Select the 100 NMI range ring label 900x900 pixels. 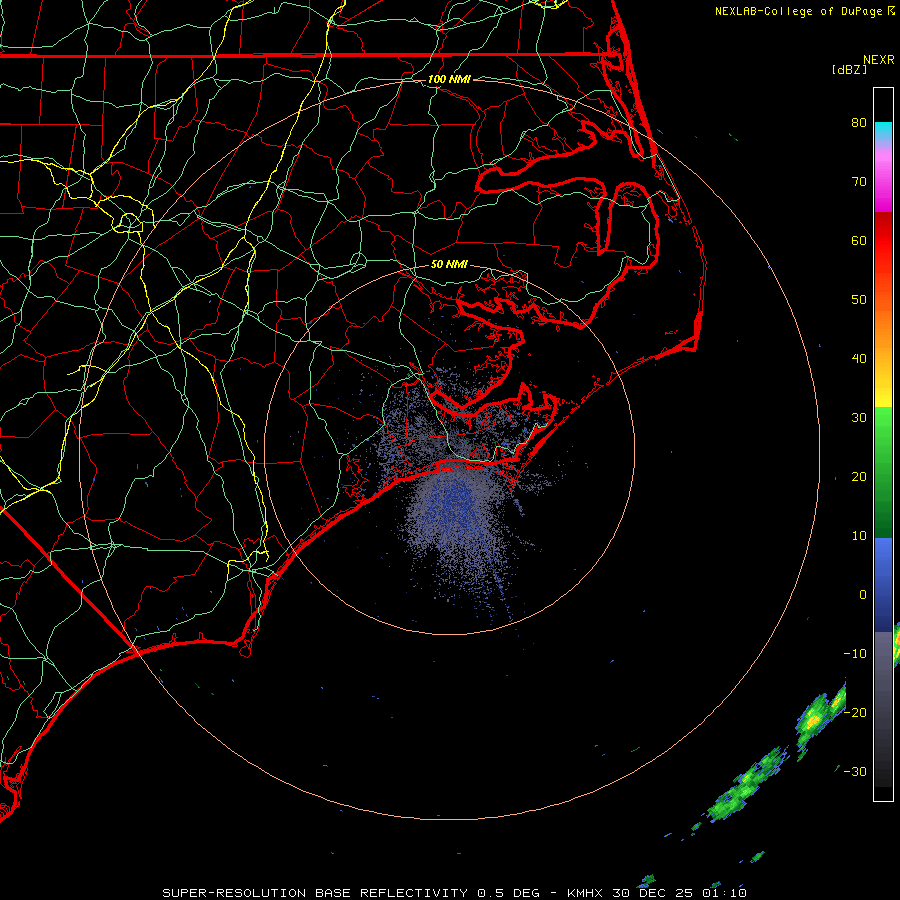click(x=449, y=79)
